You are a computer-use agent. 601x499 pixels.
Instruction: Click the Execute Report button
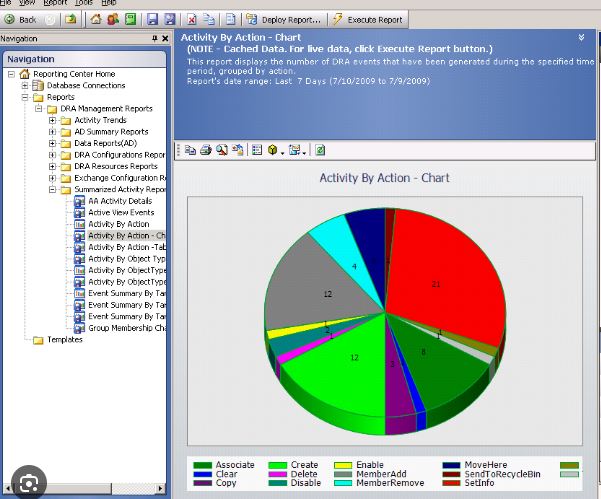click(x=368, y=20)
